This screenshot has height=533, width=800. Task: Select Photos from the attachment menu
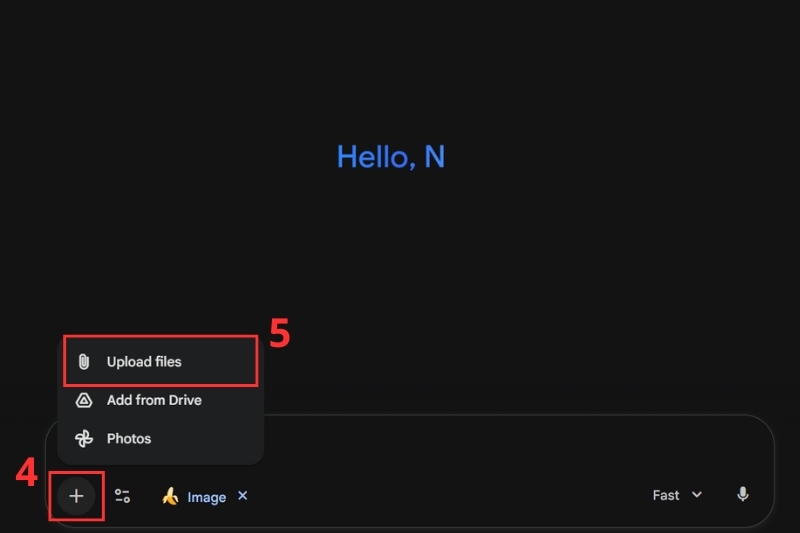tap(129, 438)
